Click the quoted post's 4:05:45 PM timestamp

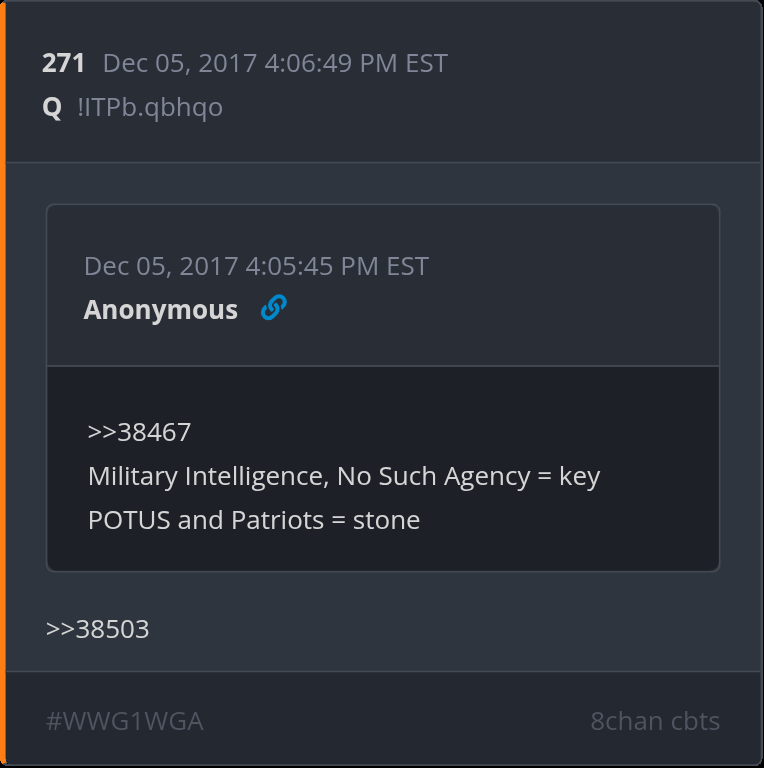click(x=256, y=266)
